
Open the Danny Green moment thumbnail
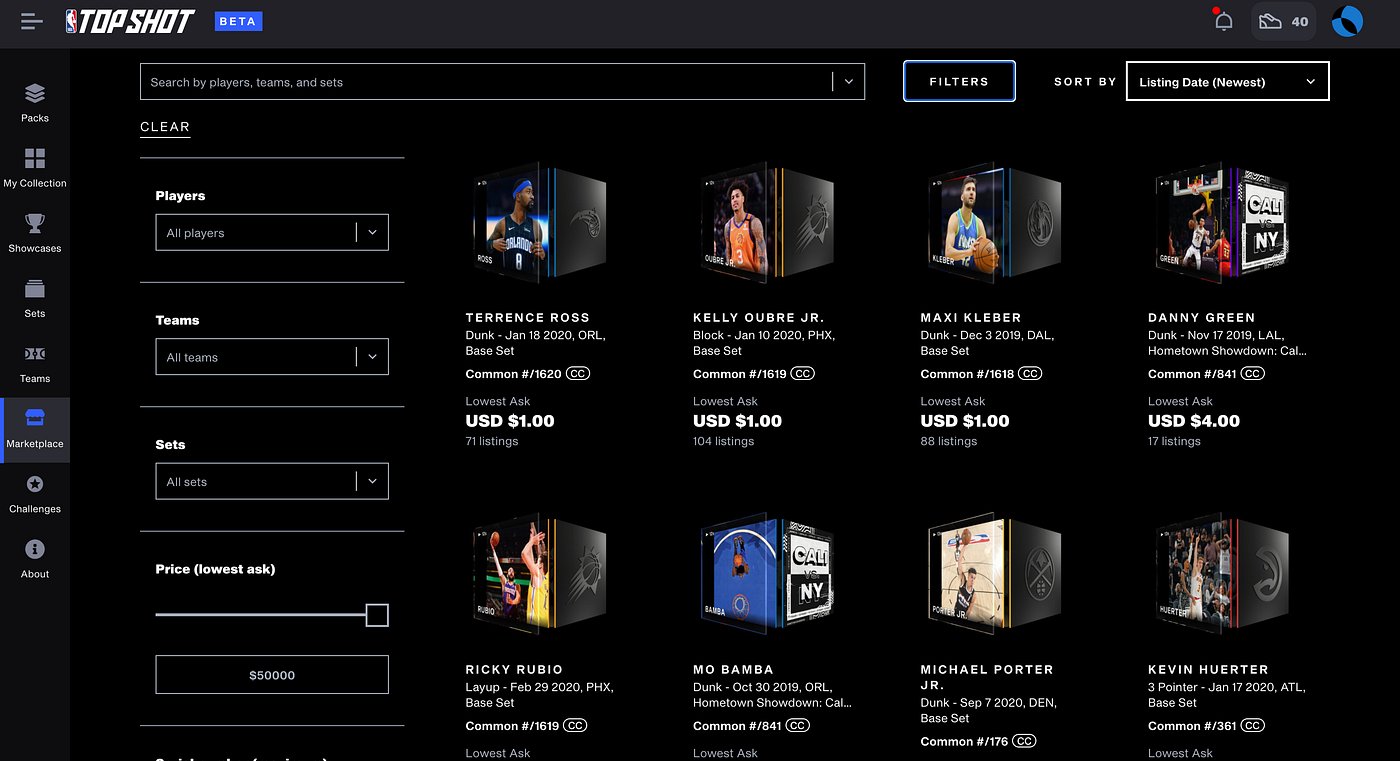tap(1222, 225)
